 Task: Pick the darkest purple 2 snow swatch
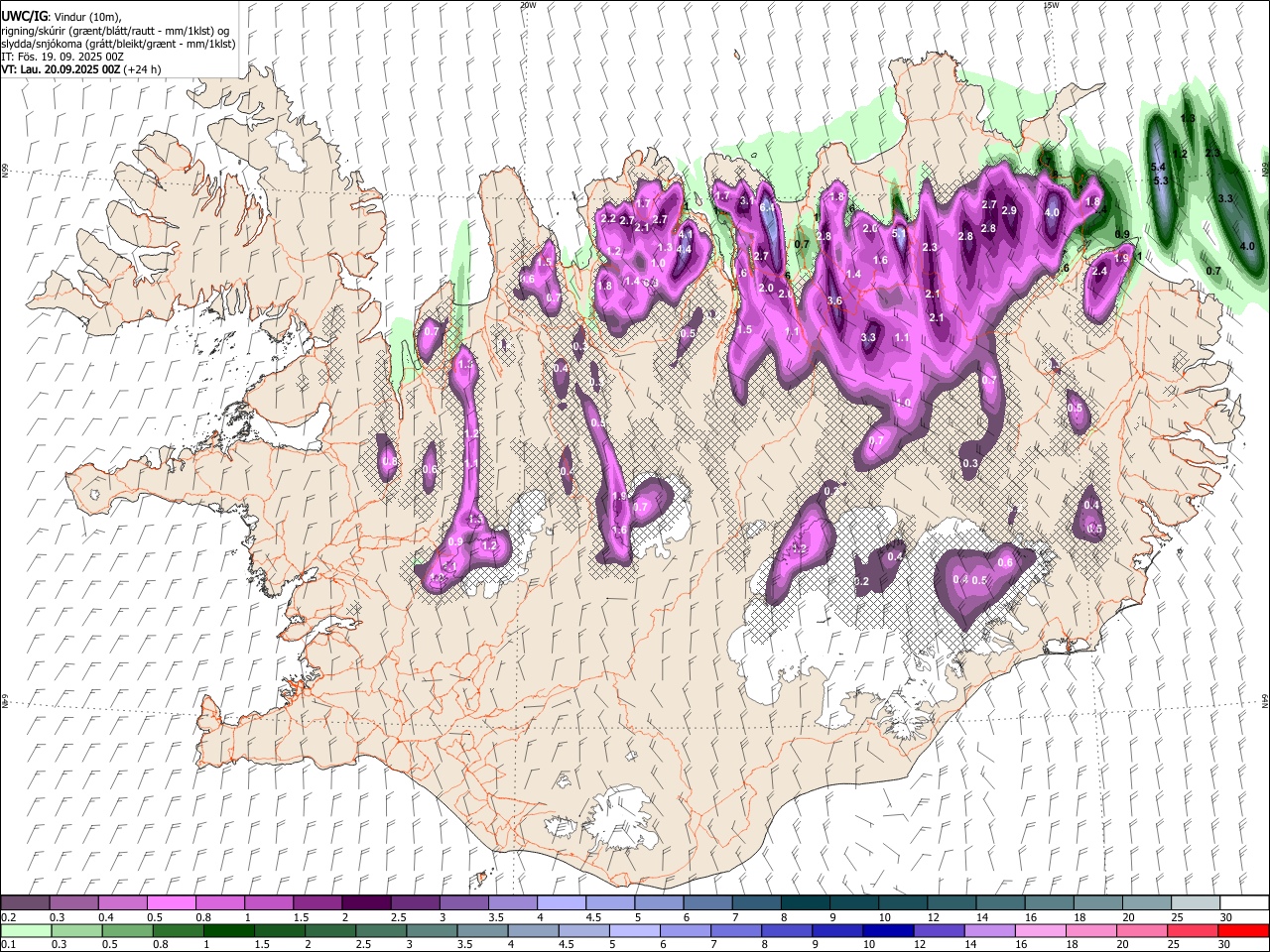coord(365,902)
